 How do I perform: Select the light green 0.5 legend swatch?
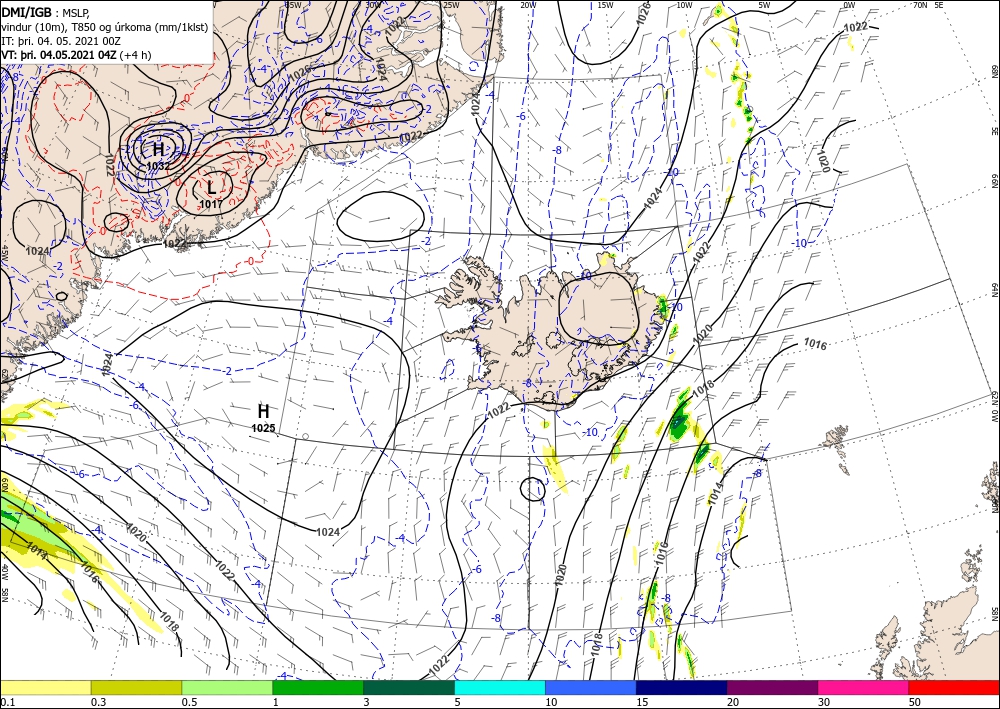click(227, 687)
